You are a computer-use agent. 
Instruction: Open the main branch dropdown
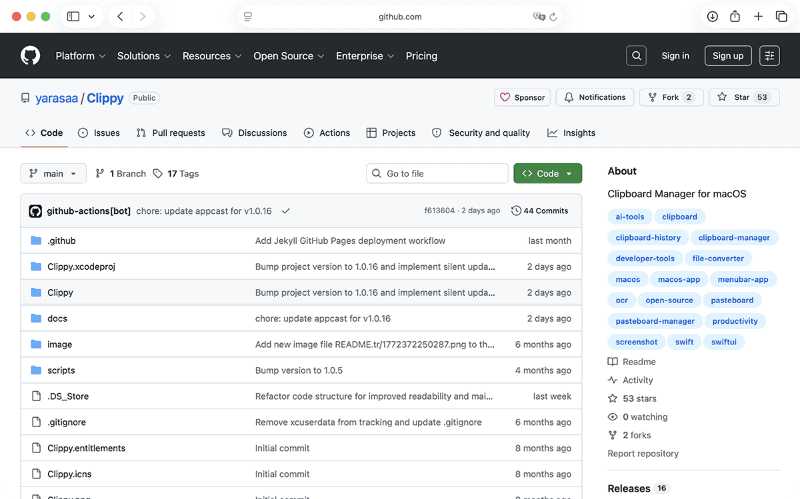tap(53, 173)
